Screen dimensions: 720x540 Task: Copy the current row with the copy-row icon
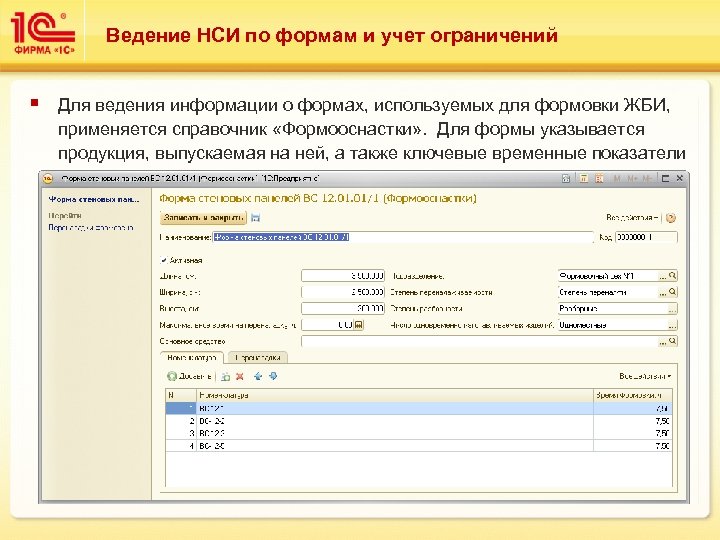[225, 377]
